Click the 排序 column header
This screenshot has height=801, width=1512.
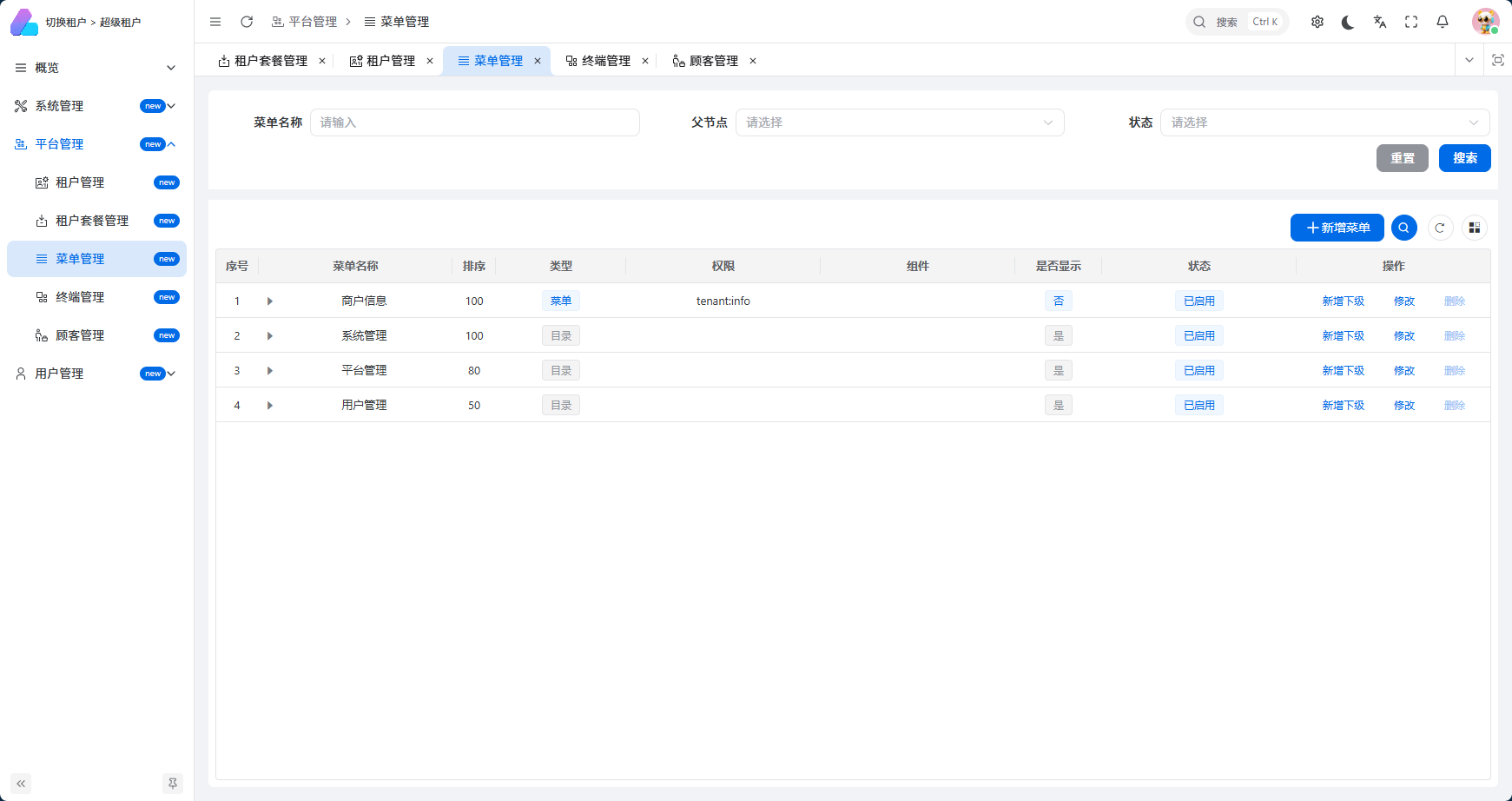(474, 267)
